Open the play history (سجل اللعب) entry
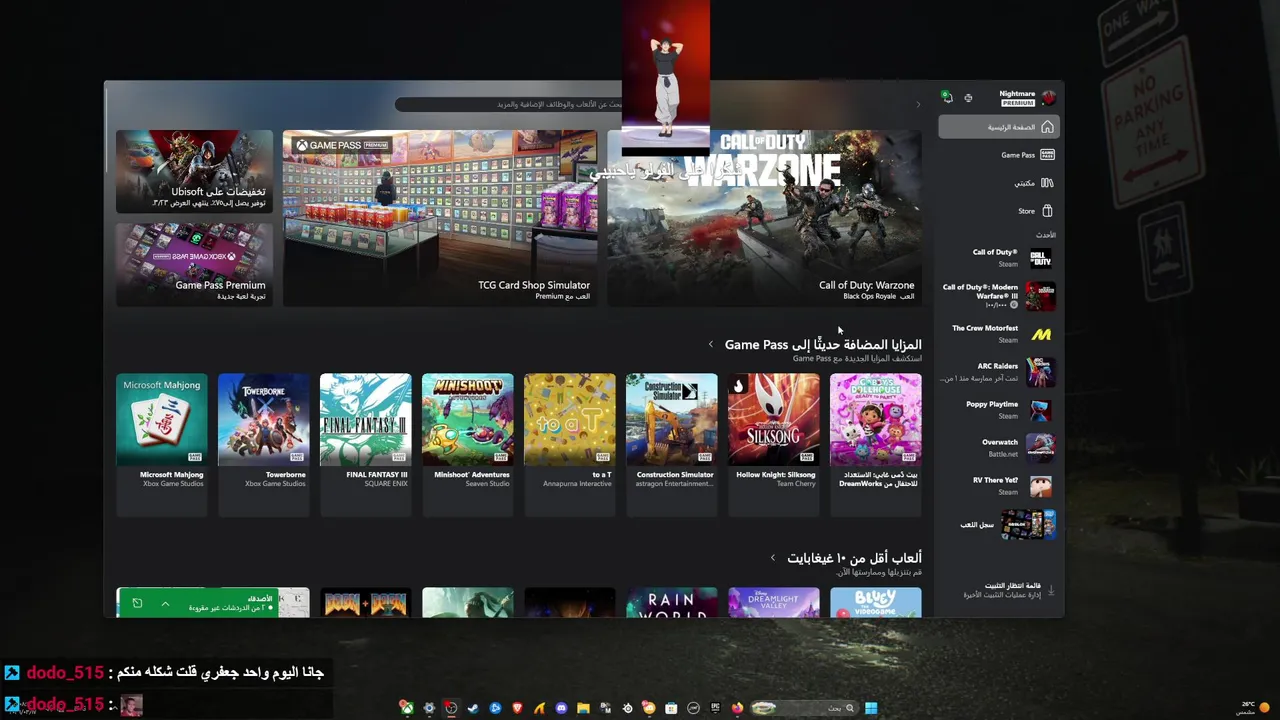This screenshot has width=1280, height=720. [998, 524]
